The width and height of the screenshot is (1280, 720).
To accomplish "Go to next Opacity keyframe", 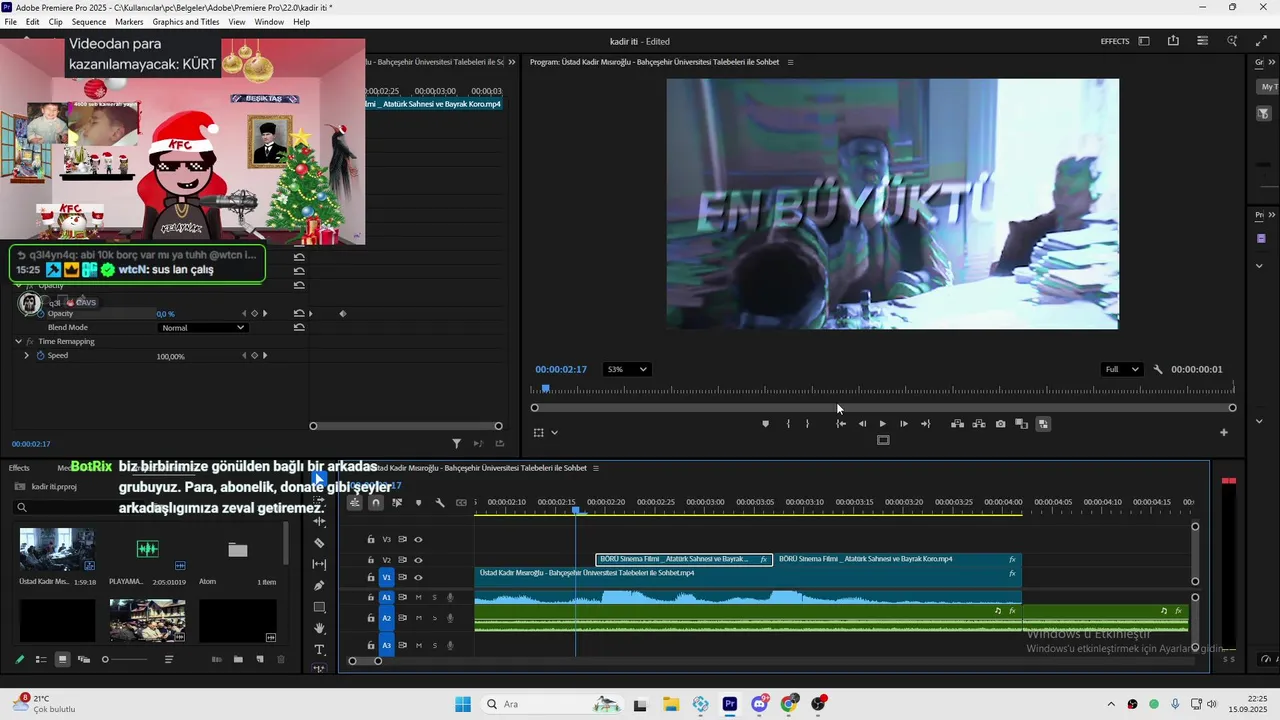I will coord(265,313).
